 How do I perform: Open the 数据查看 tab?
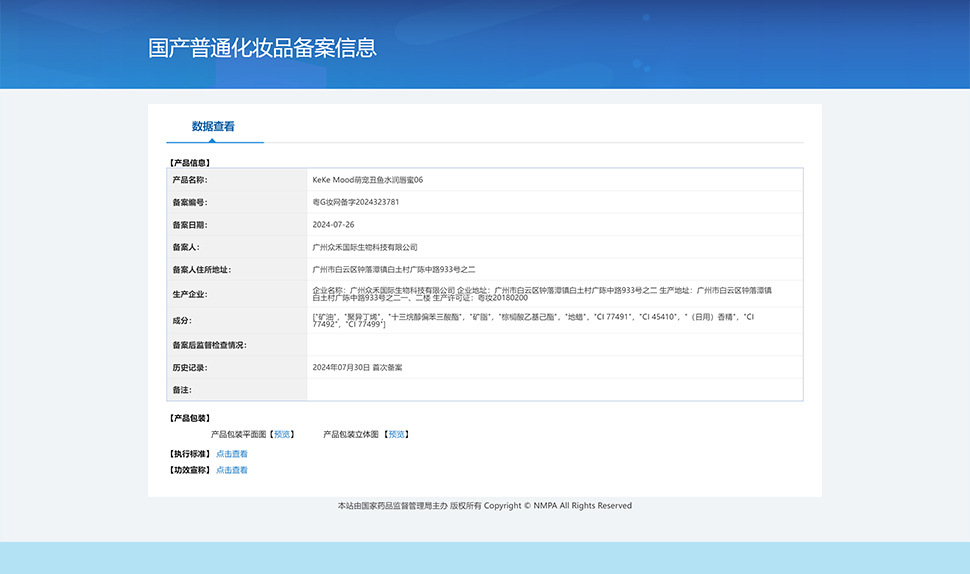point(213,126)
